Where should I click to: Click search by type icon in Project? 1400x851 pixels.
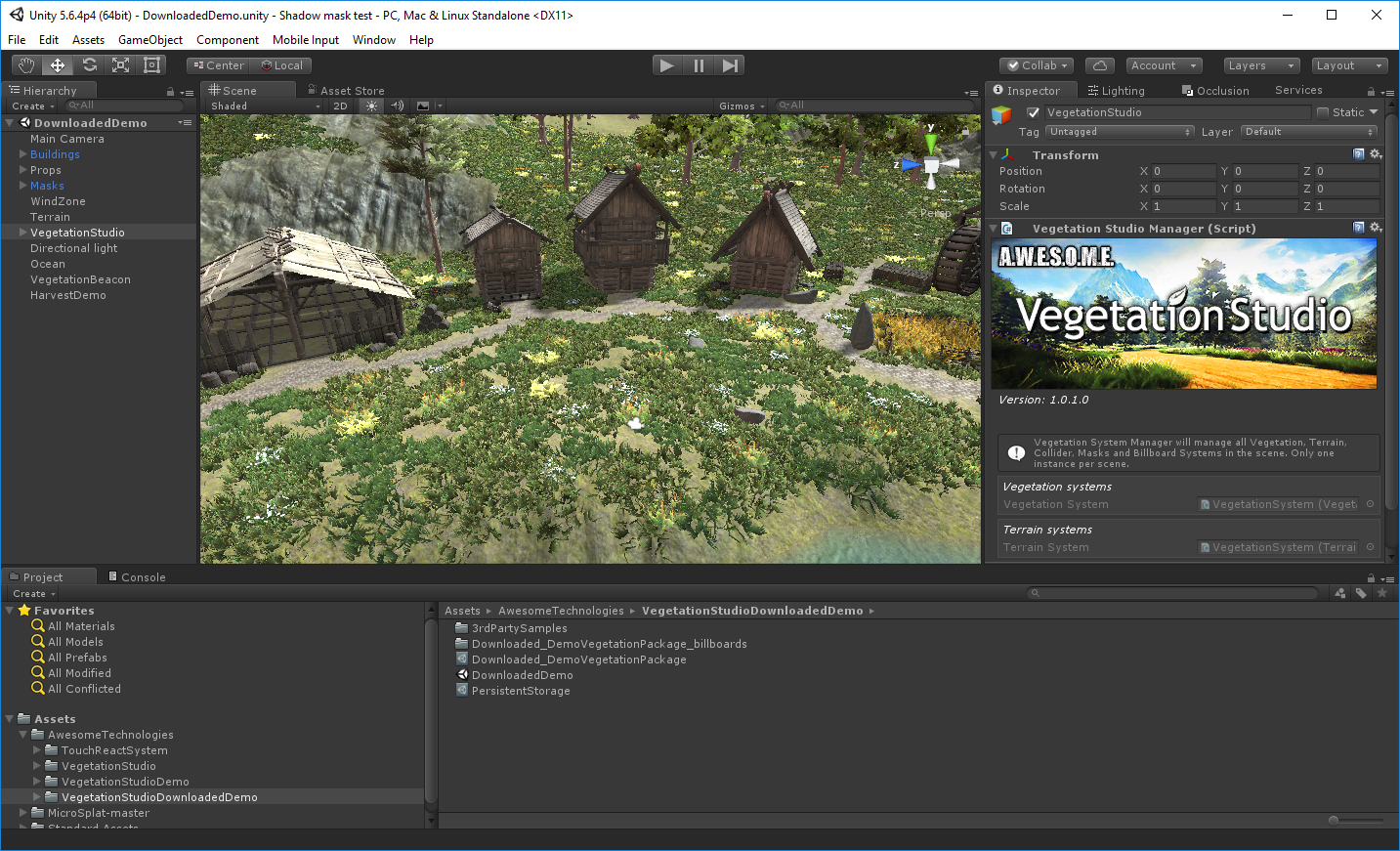[x=1340, y=593]
